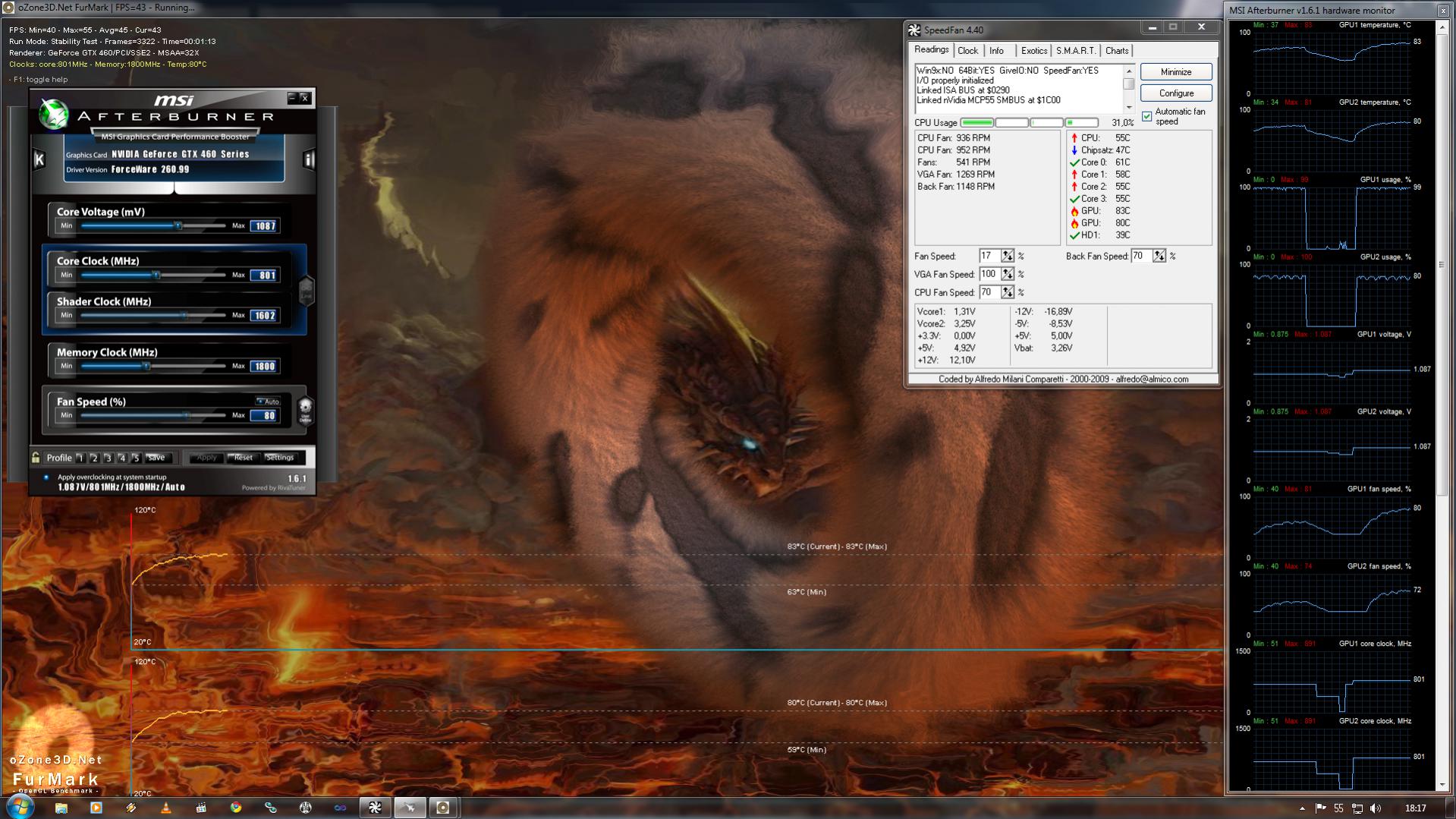Click the VGA Fan Speed spinner arrows
This screenshot has height=819, width=1456.
click(1007, 275)
